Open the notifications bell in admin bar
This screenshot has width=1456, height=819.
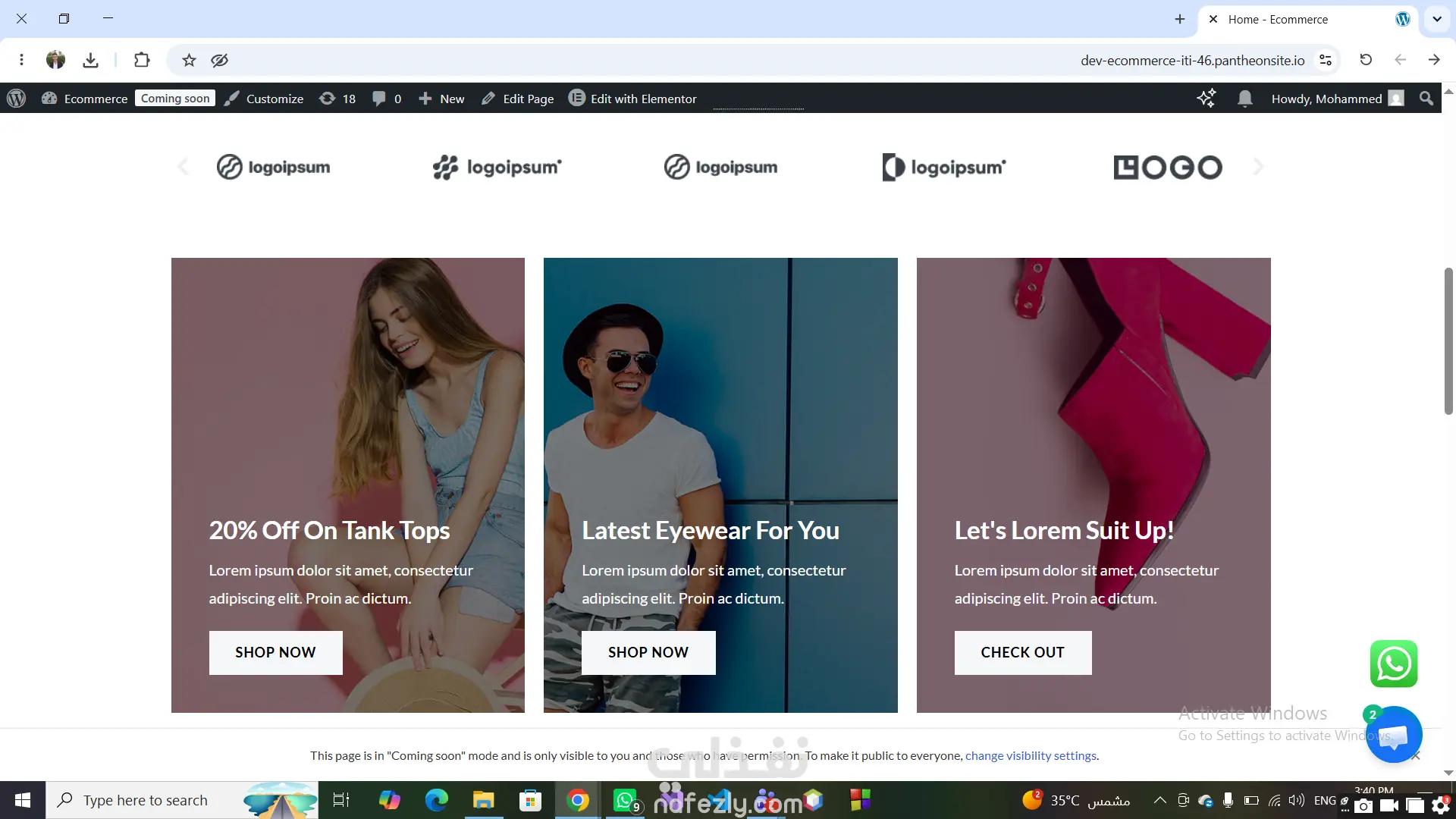[1244, 99]
